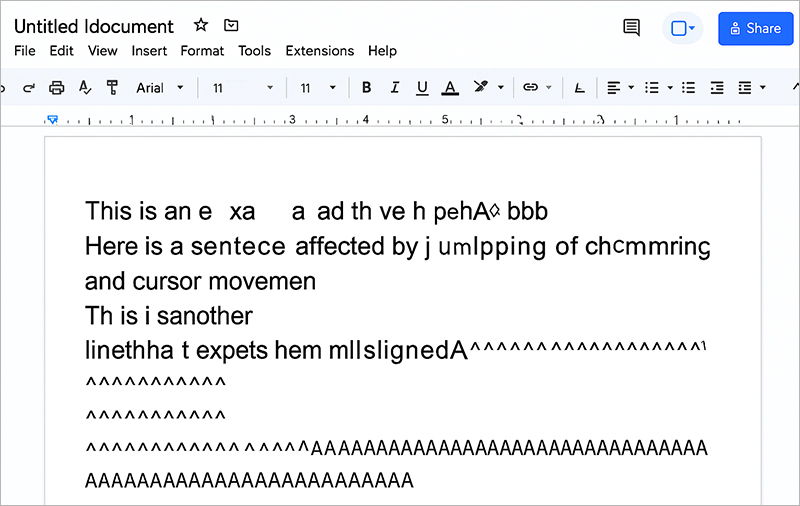
Task: Insert a link with chain icon
Action: point(531,88)
